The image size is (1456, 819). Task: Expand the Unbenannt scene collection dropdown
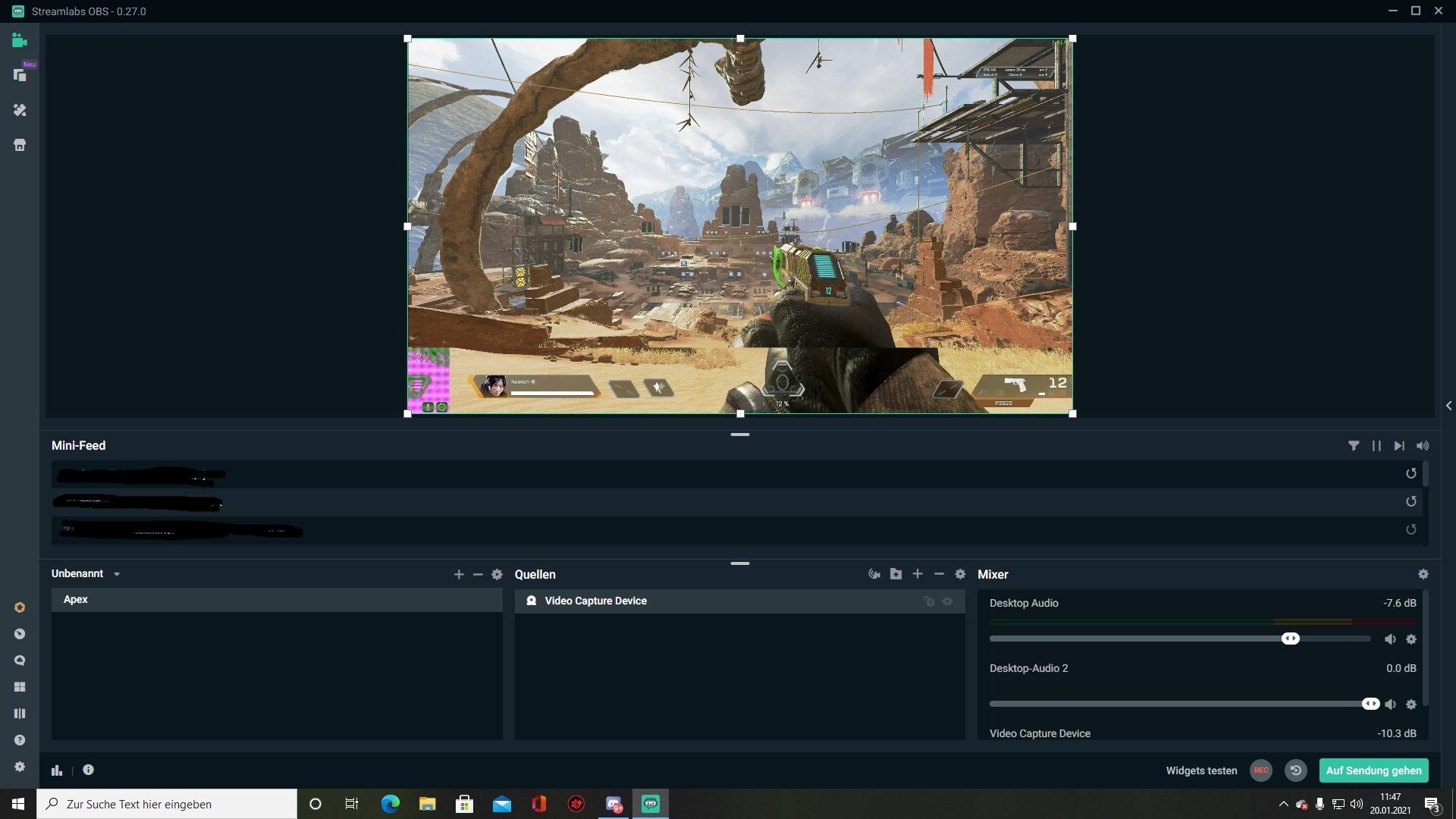[x=117, y=574]
